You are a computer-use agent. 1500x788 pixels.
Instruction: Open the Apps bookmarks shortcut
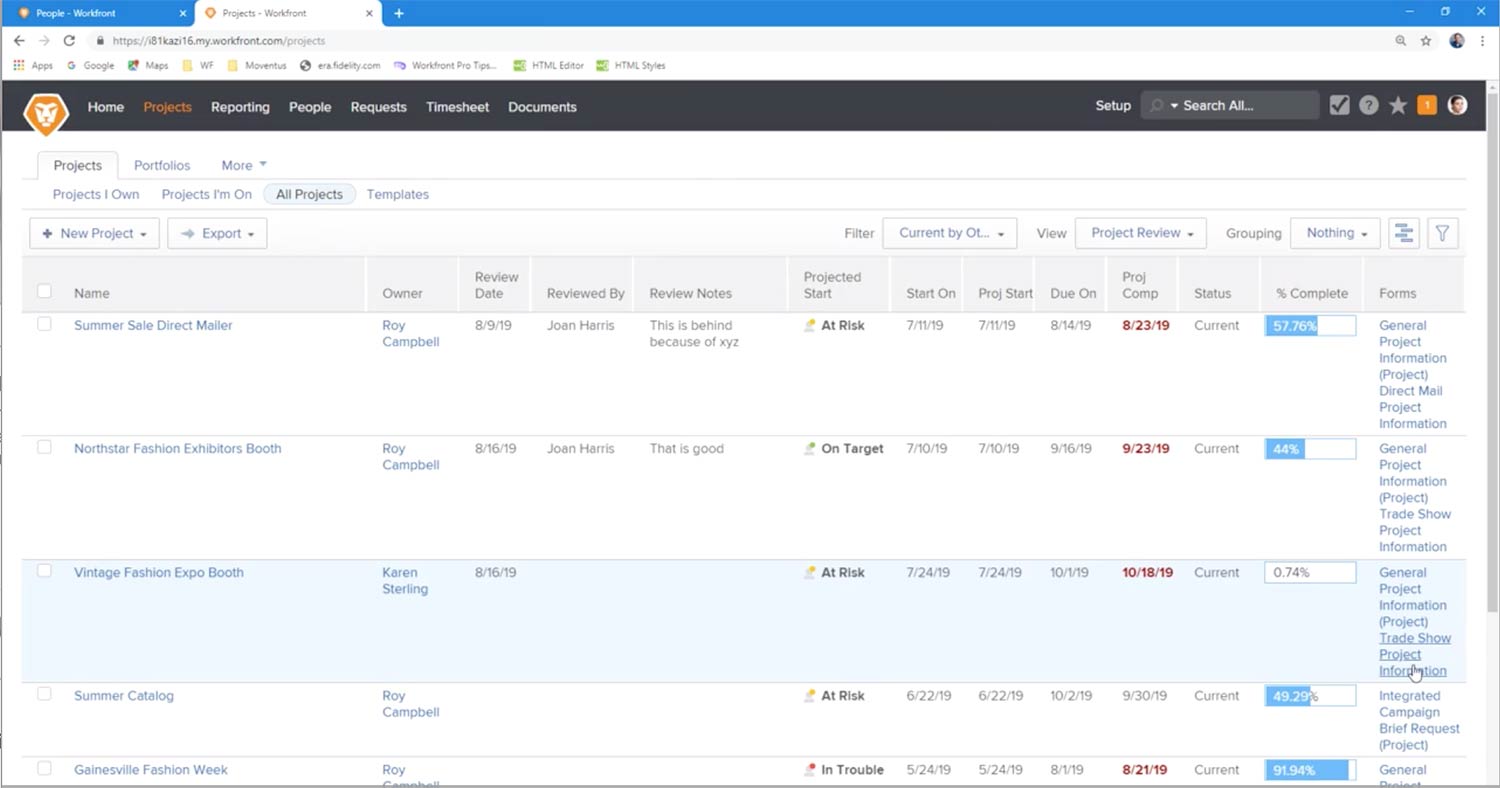(33, 65)
